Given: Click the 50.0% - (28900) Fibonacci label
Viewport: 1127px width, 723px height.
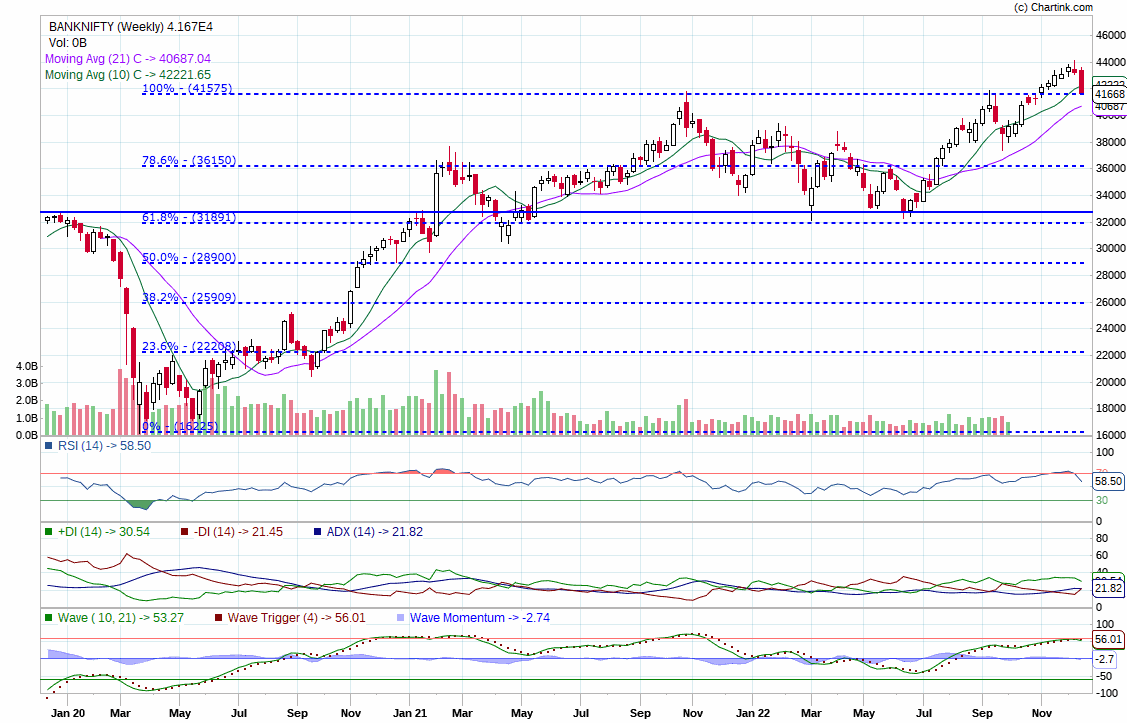Looking at the screenshot, I should point(189,257).
